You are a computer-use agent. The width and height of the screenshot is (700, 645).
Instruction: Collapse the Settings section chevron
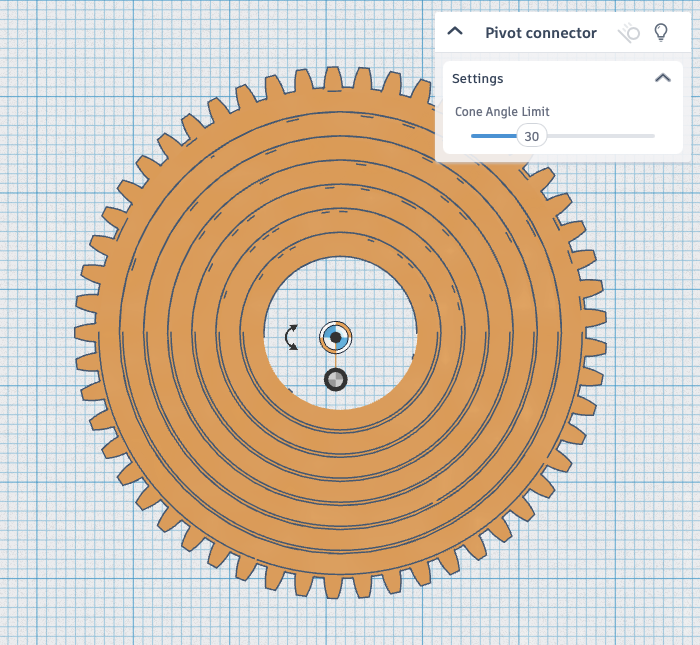[662, 78]
